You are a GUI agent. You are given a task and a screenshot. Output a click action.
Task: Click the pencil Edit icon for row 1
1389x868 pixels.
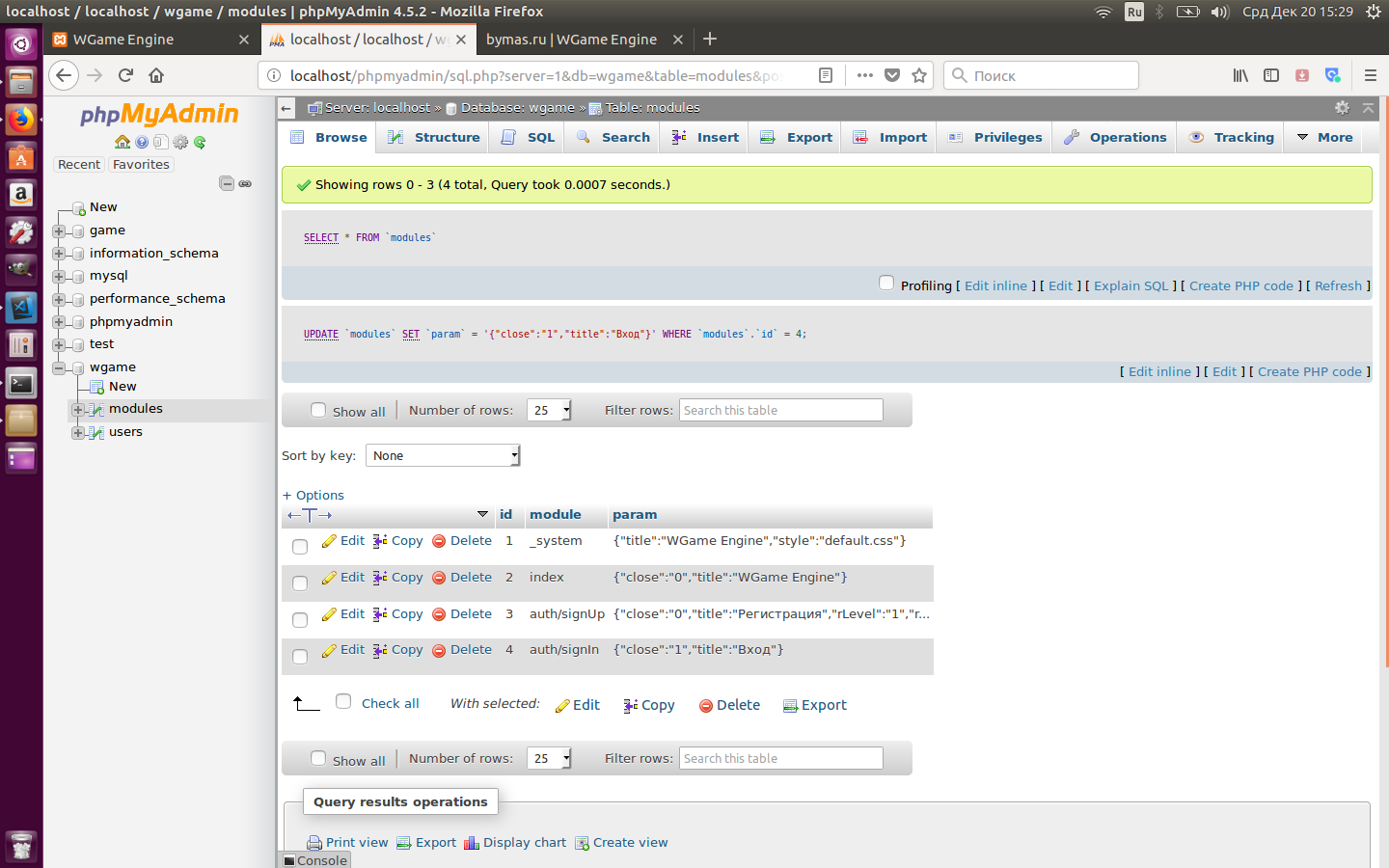point(329,541)
